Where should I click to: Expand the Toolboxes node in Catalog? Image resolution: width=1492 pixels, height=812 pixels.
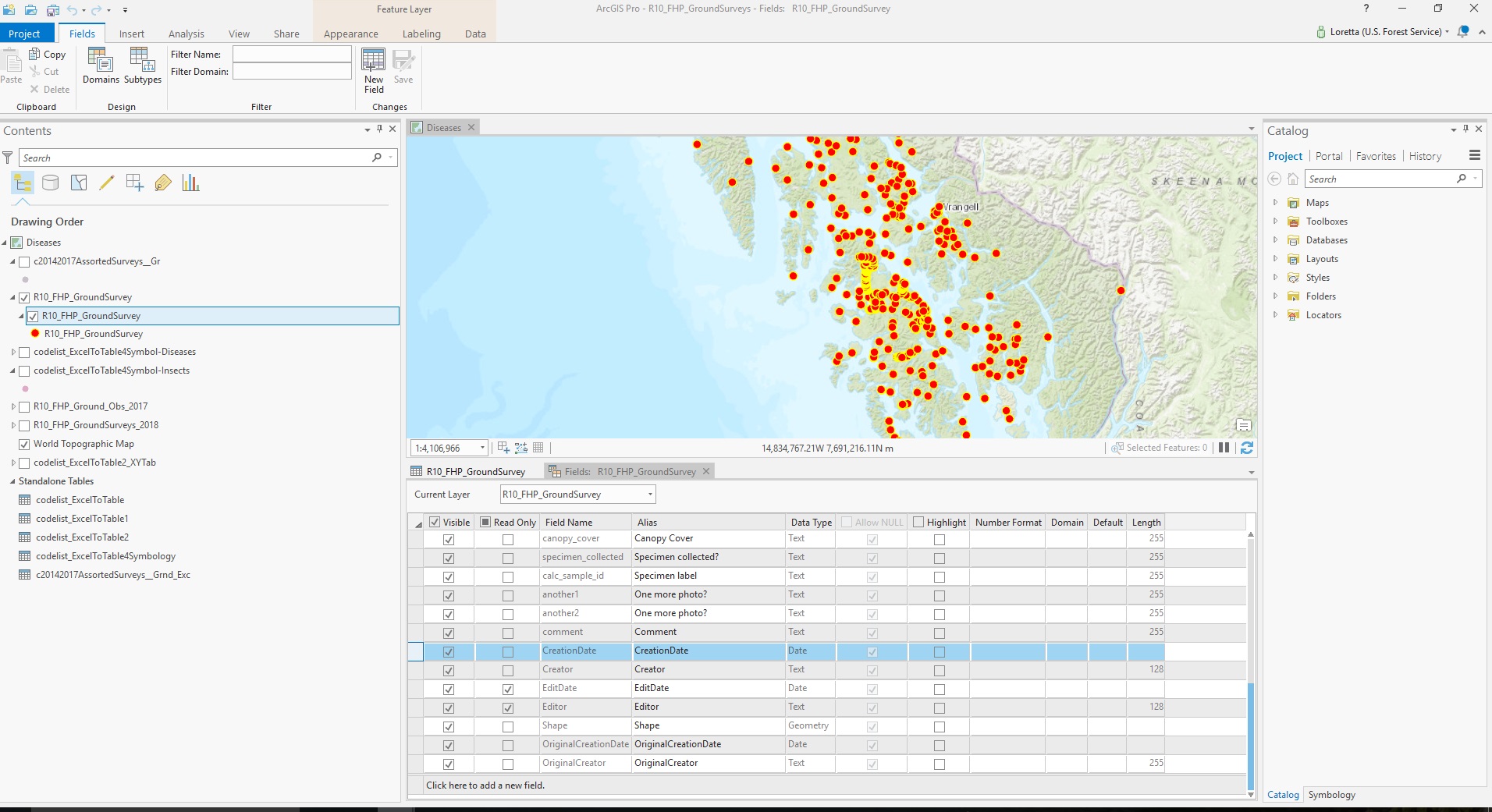(1275, 222)
